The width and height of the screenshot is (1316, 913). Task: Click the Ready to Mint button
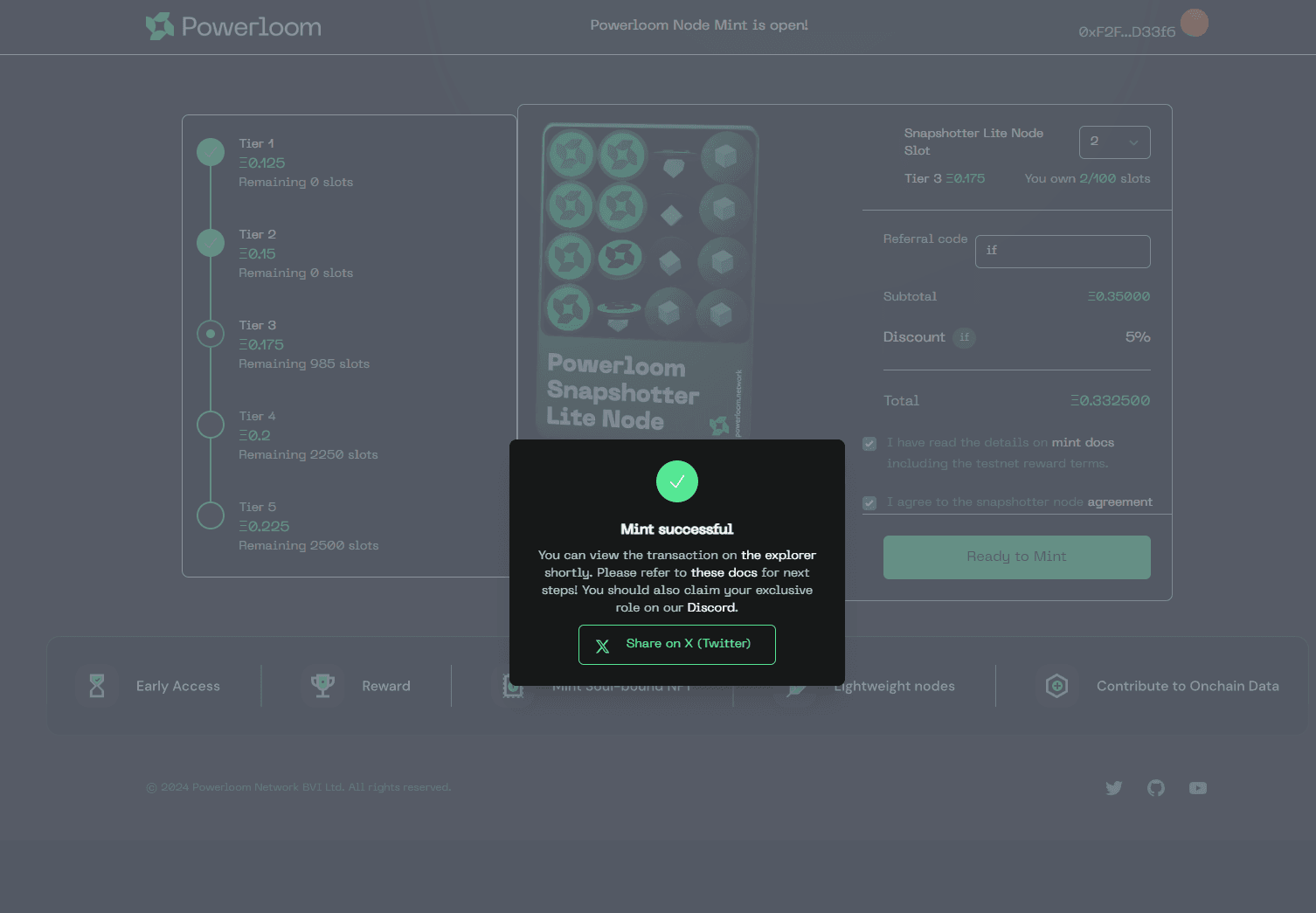[1017, 557]
